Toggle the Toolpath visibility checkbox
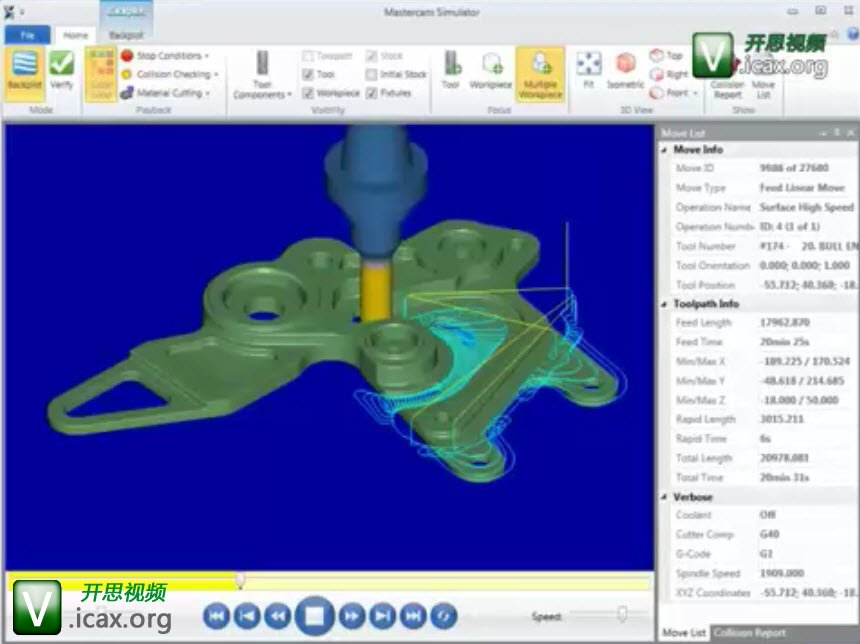This screenshot has width=860, height=644. (x=308, y=56)
